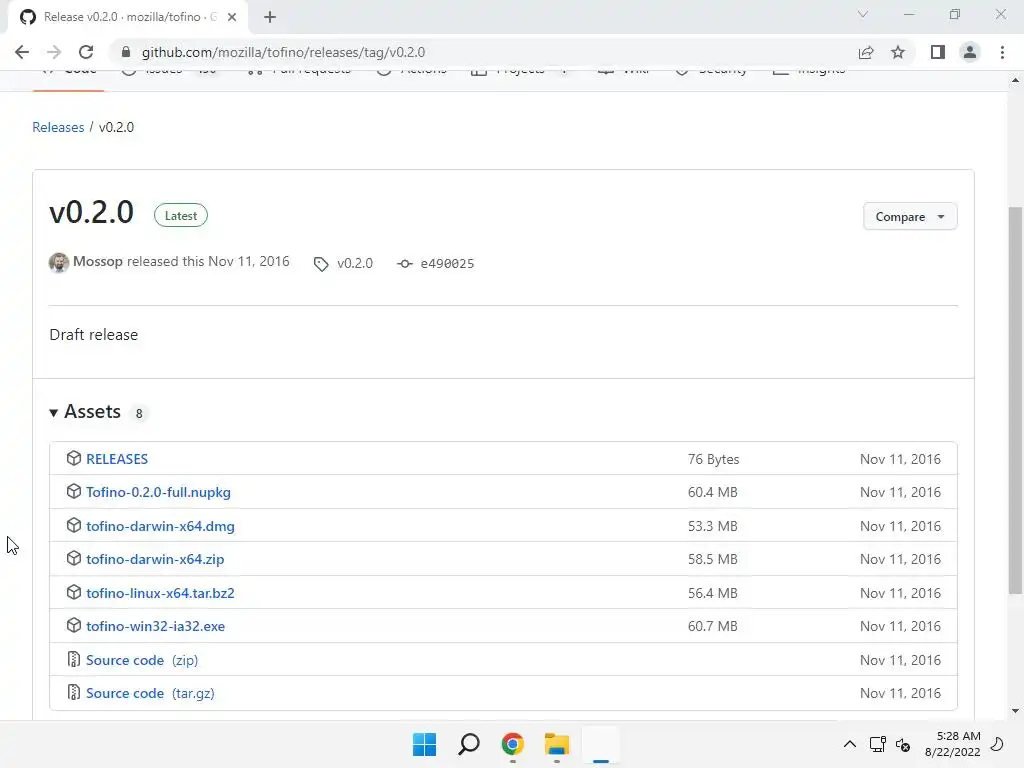Download tofino-linux-x64.tar.bz2
Viewport: 1024px width, 768px height.
click(160, 593)
